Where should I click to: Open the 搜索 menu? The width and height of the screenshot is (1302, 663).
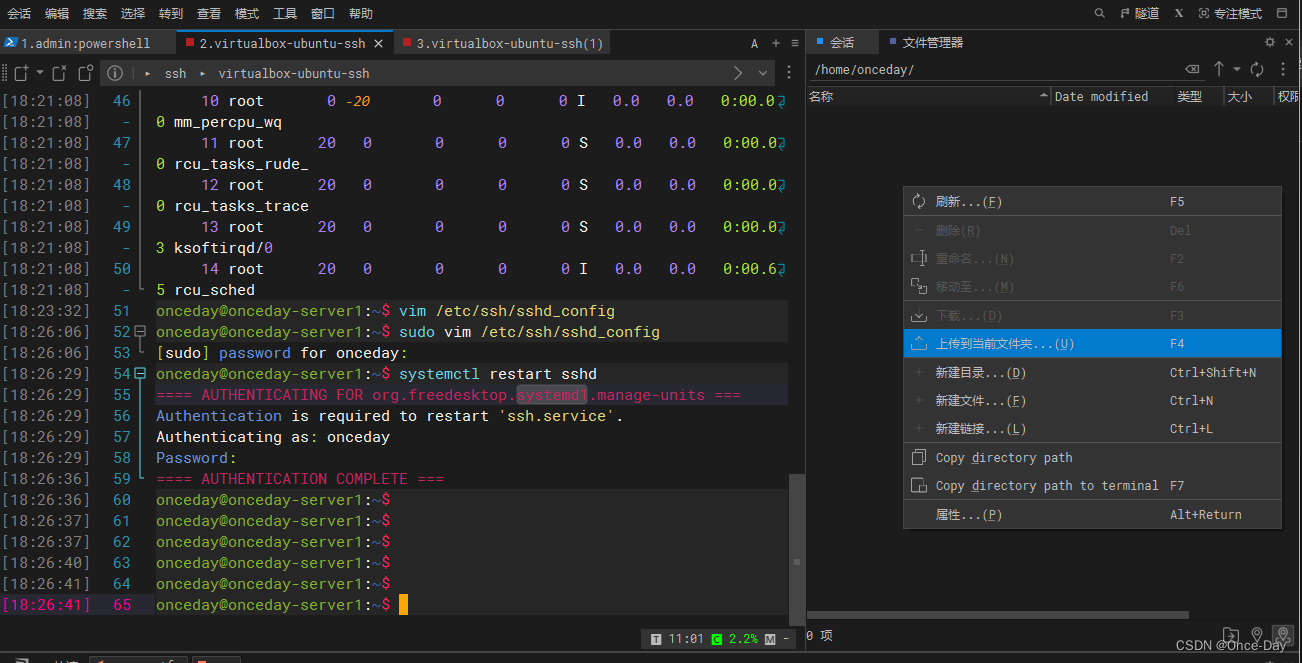point(95,14)
